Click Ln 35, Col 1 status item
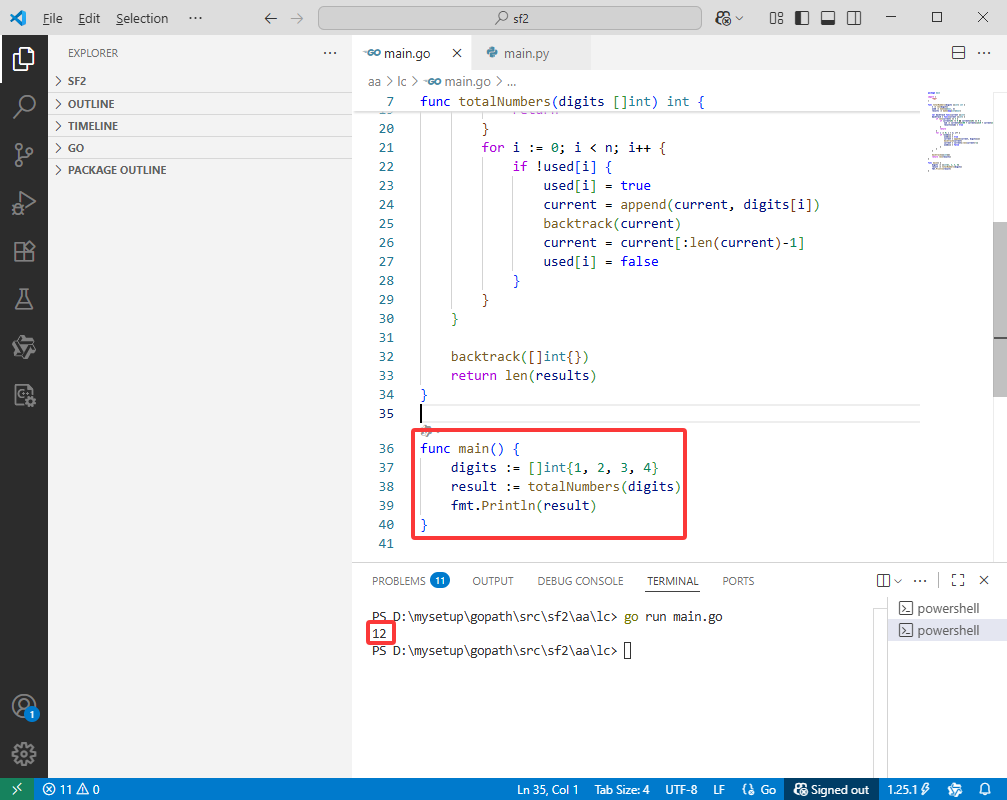Screen dimensions: 1007x800 tap(548, 789)
